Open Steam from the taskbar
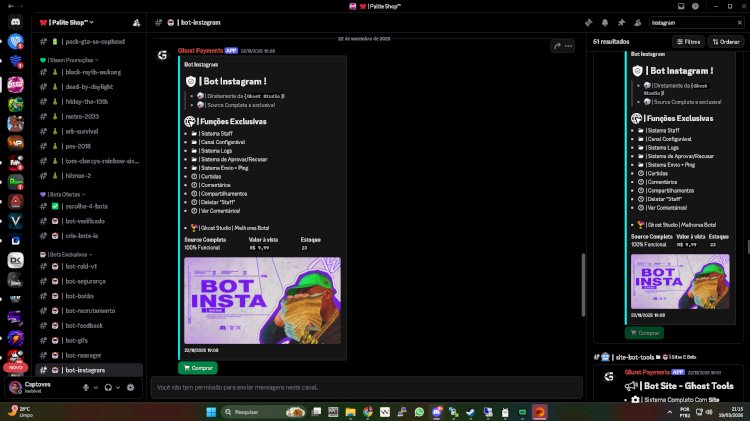The image size is (750, 421). [471, 412]
